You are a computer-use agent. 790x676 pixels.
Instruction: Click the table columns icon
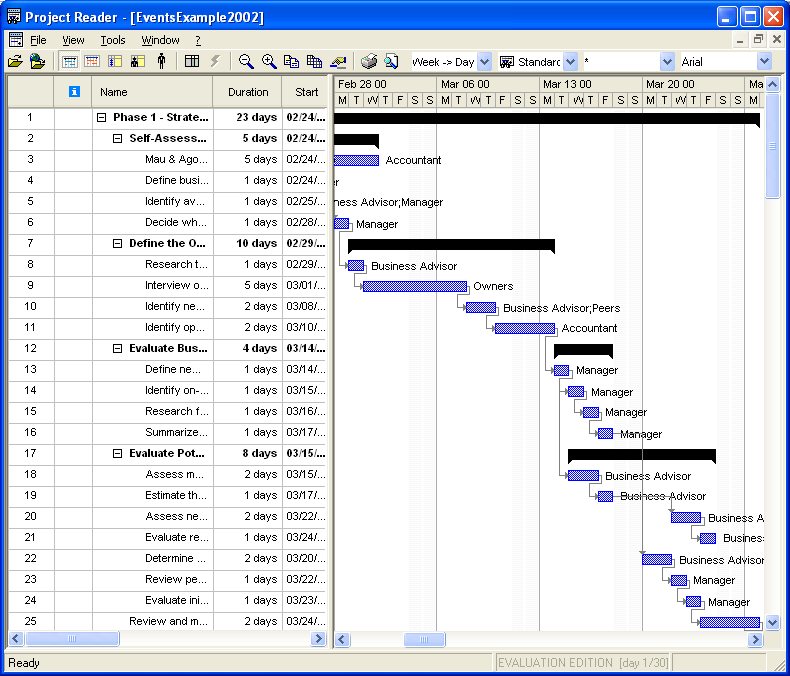tap(192, 61)
